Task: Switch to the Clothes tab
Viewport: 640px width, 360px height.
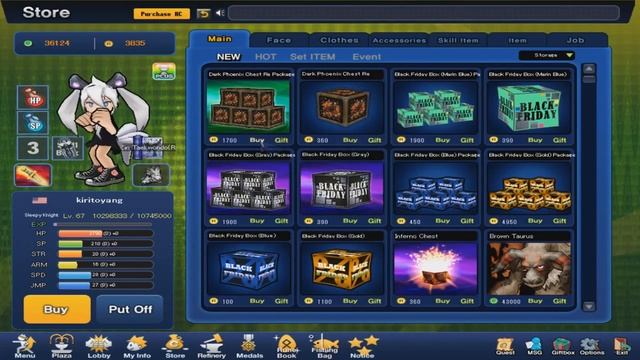Action: click(339, 40)
